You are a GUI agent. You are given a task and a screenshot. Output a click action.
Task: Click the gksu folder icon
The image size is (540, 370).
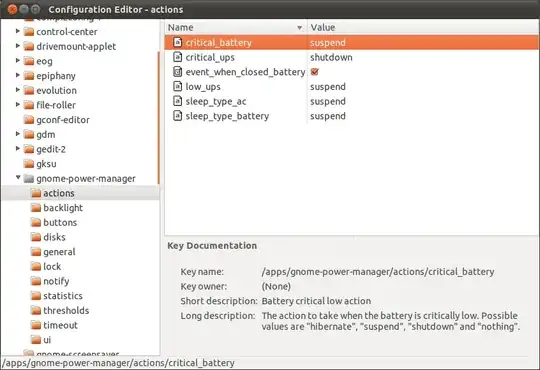point(29,164)
